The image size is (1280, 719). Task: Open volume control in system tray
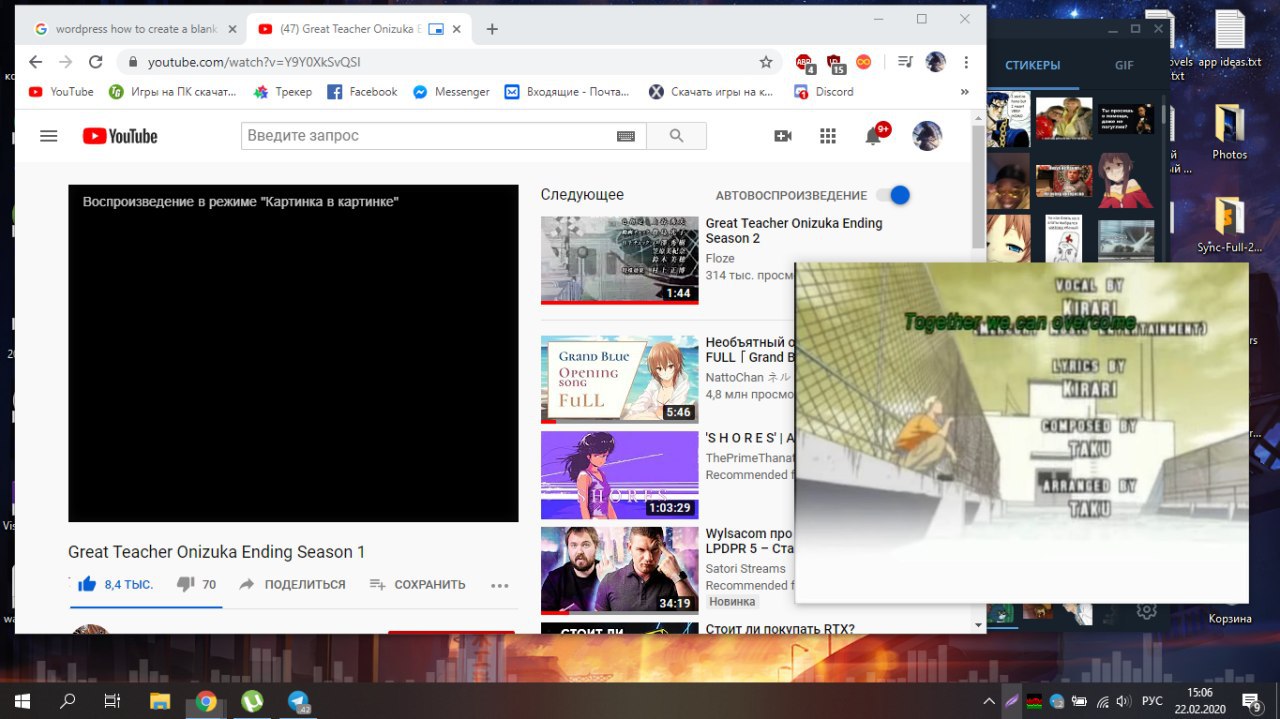(x=1124, y=701)
